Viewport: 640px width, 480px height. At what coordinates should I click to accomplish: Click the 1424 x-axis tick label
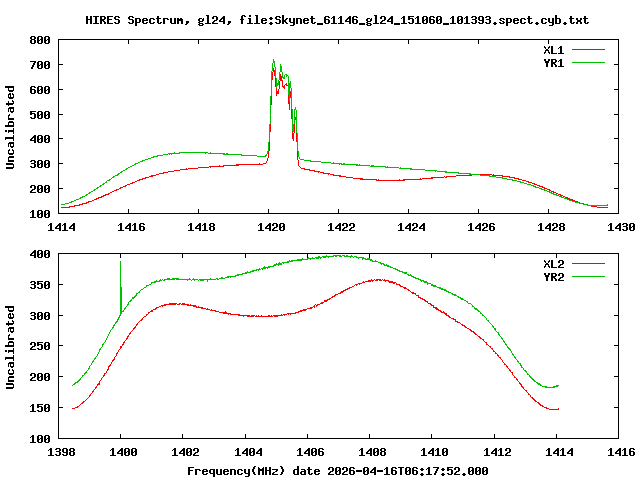click(411, 227)
